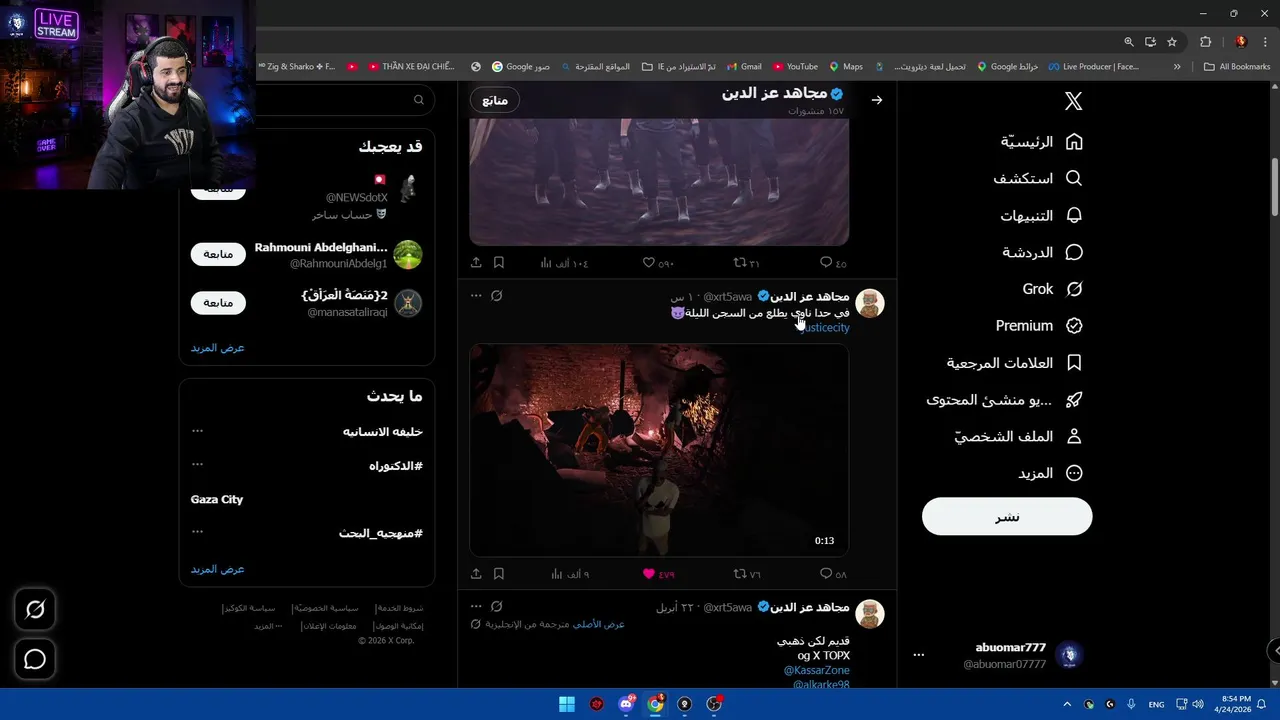Click back arrow in profile header
The width and height of the screenshot is (1280, 720).
(x=877, y=100)
